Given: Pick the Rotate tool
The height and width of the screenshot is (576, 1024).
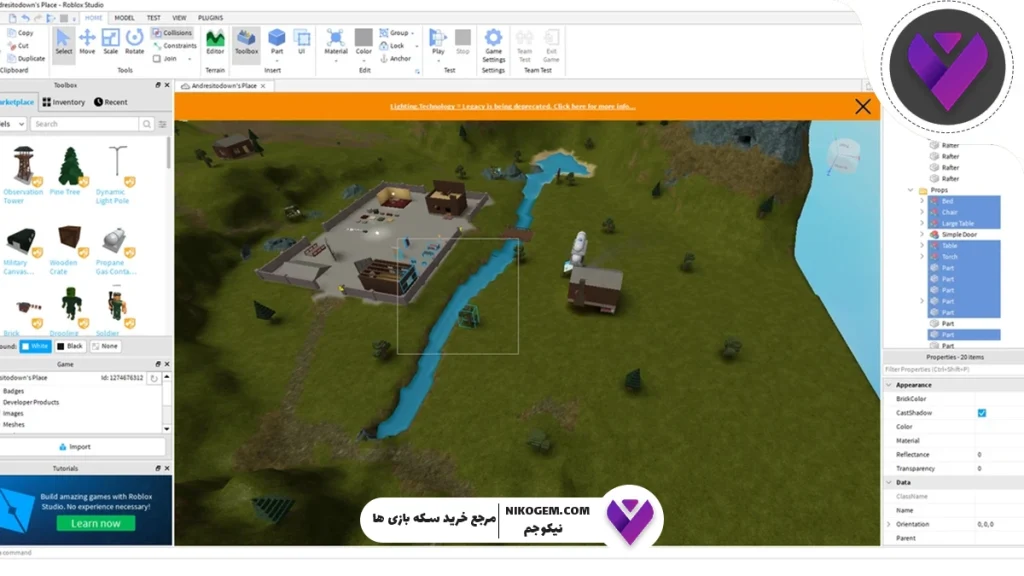Looking at the screenshot, I should [135, 42].
